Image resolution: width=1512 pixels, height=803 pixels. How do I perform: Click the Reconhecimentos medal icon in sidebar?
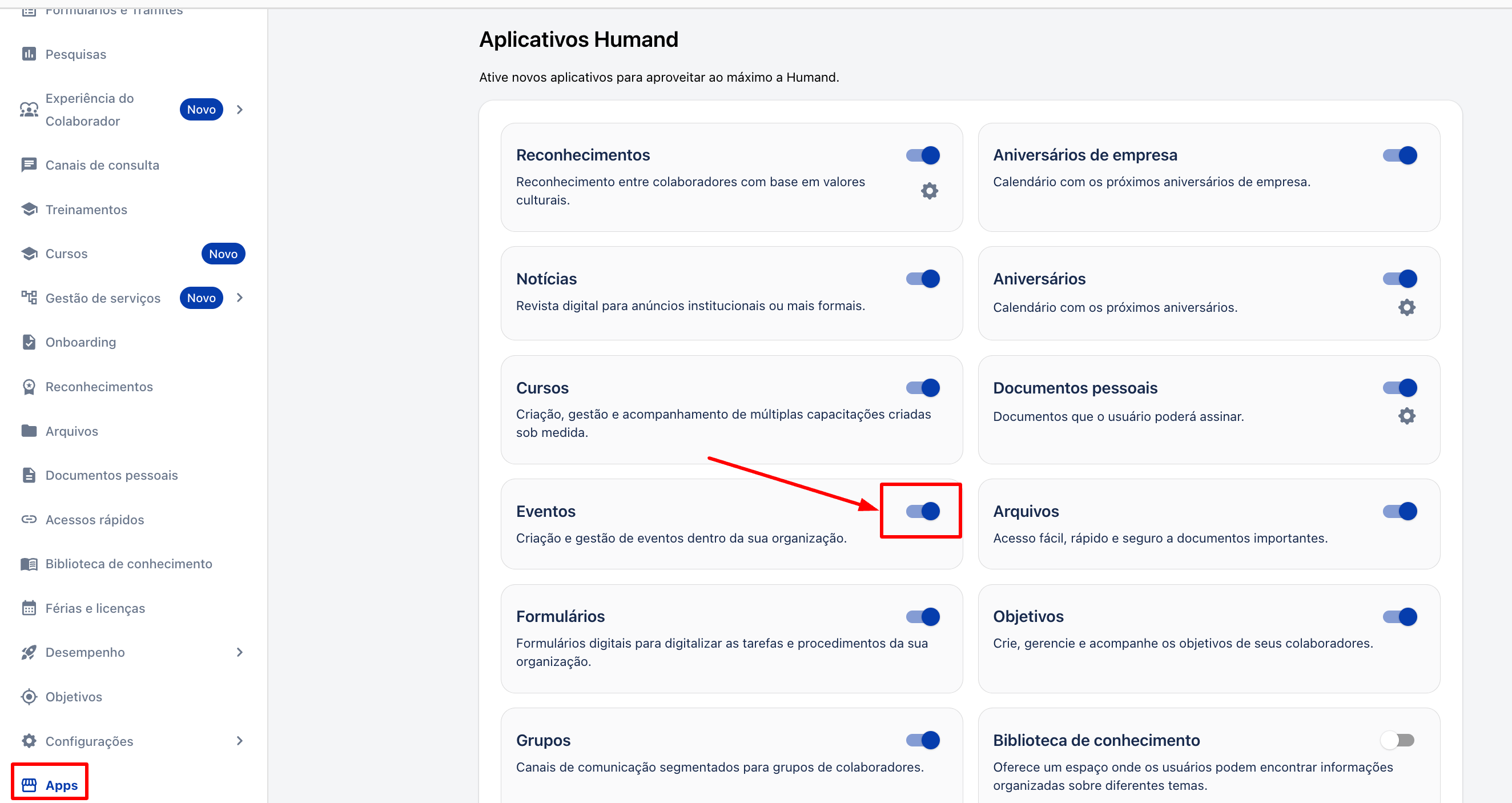pos(29,387)
